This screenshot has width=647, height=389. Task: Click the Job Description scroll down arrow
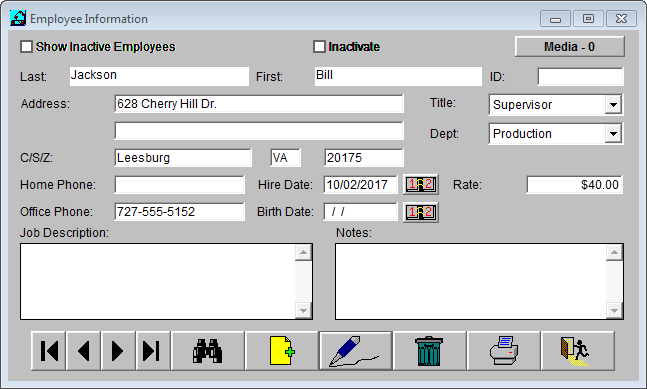[x=303, y=311]
